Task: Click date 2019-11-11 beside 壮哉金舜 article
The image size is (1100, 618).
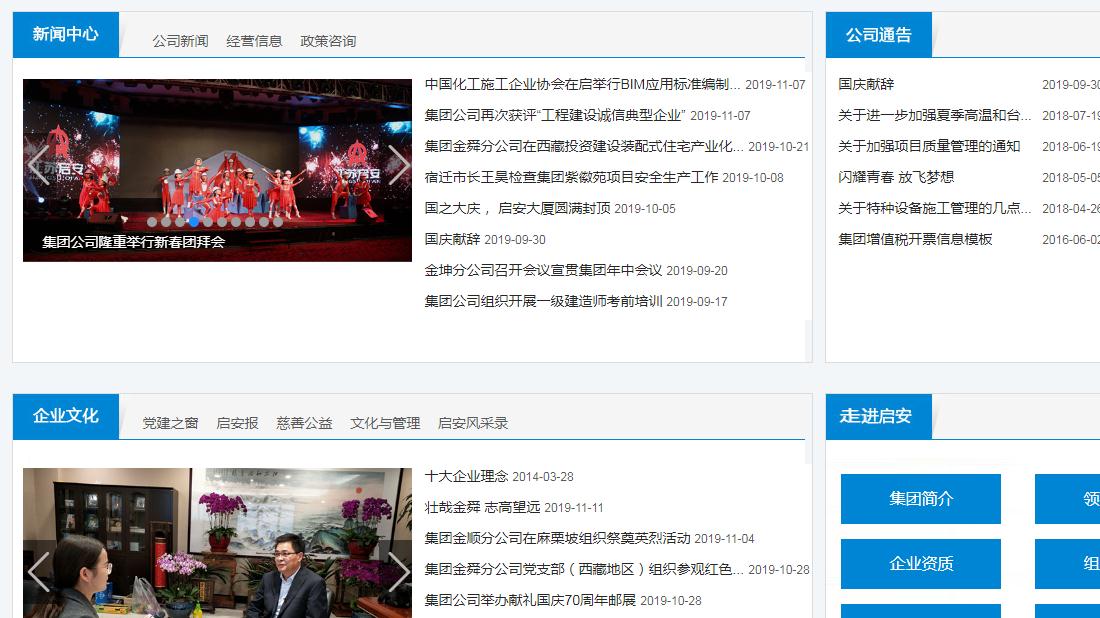Action: [x=574, y=508]
